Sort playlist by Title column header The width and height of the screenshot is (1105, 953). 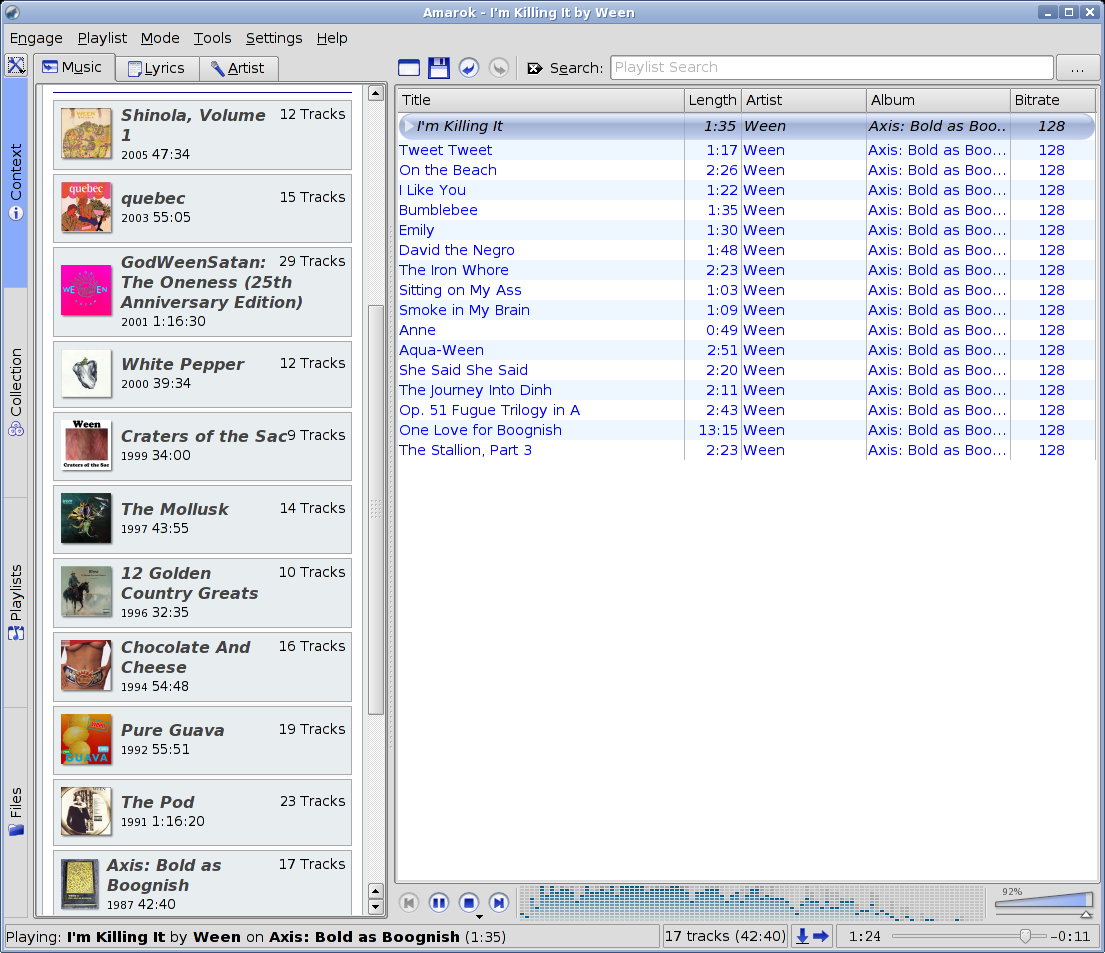(540, 100)
